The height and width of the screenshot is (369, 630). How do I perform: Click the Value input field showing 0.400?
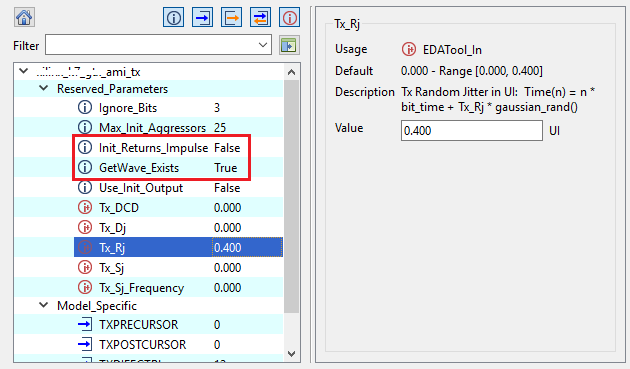pyautogui.click(x=472, y=130)
